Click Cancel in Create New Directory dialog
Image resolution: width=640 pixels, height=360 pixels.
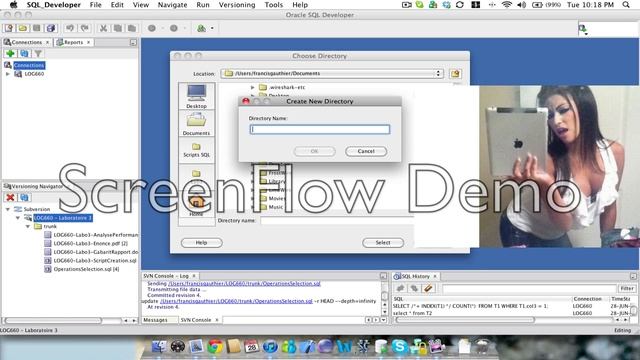coord(366,151)
